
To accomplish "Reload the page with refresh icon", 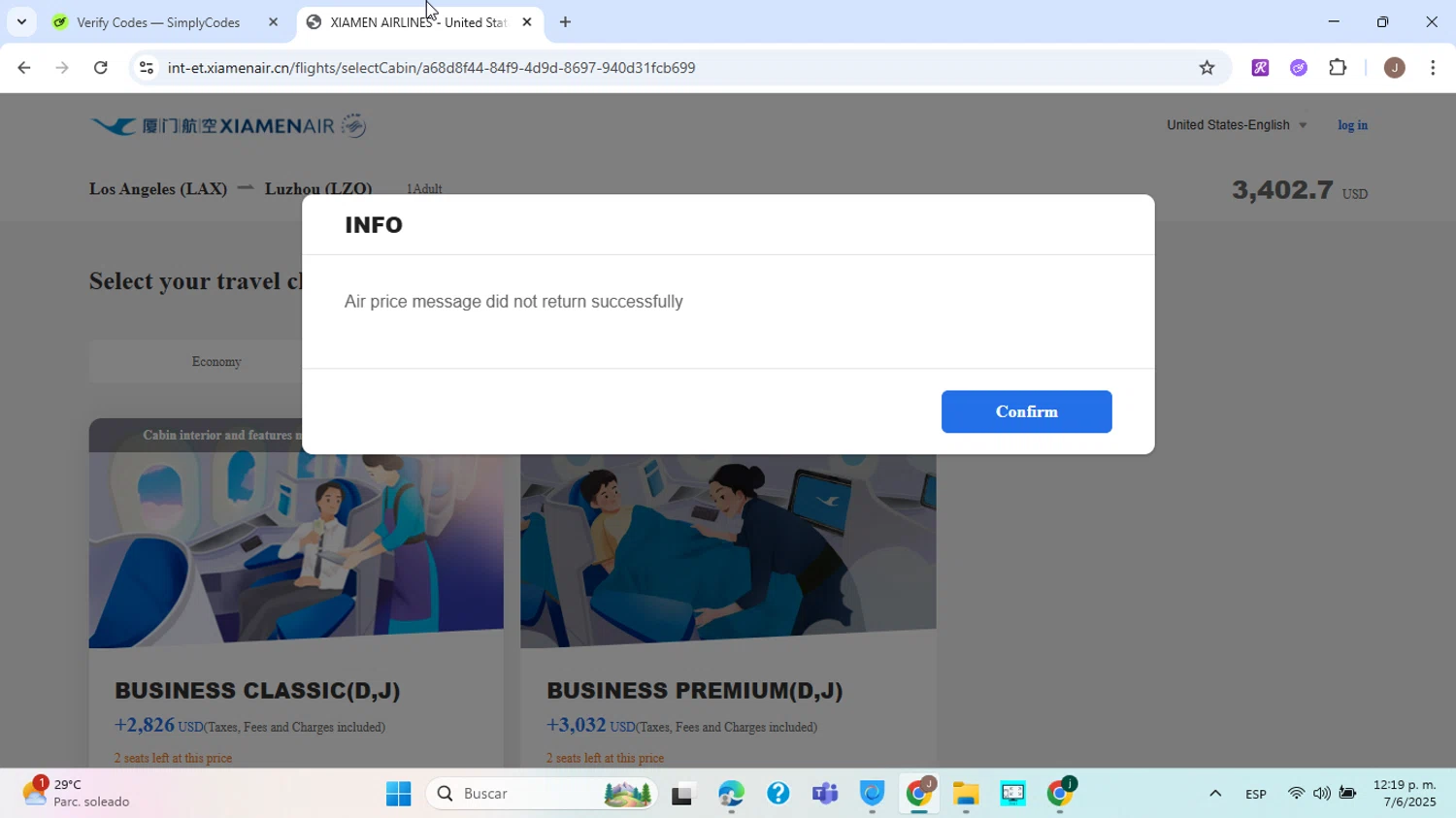I will (x=101, y=68).
